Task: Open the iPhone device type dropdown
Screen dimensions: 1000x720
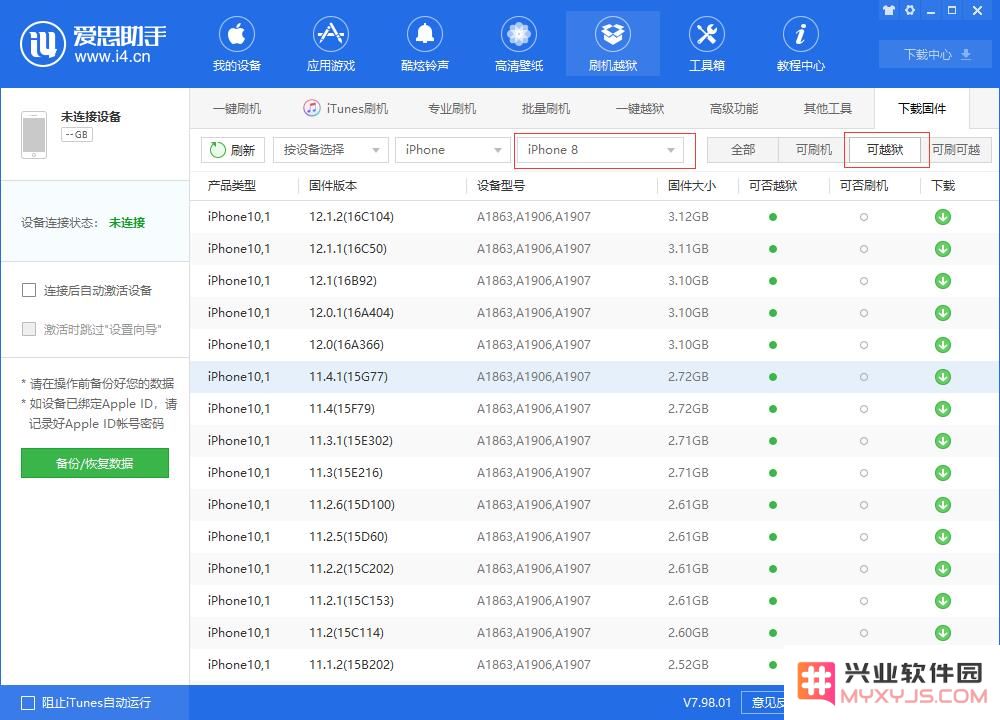Action: coord(452,150)
